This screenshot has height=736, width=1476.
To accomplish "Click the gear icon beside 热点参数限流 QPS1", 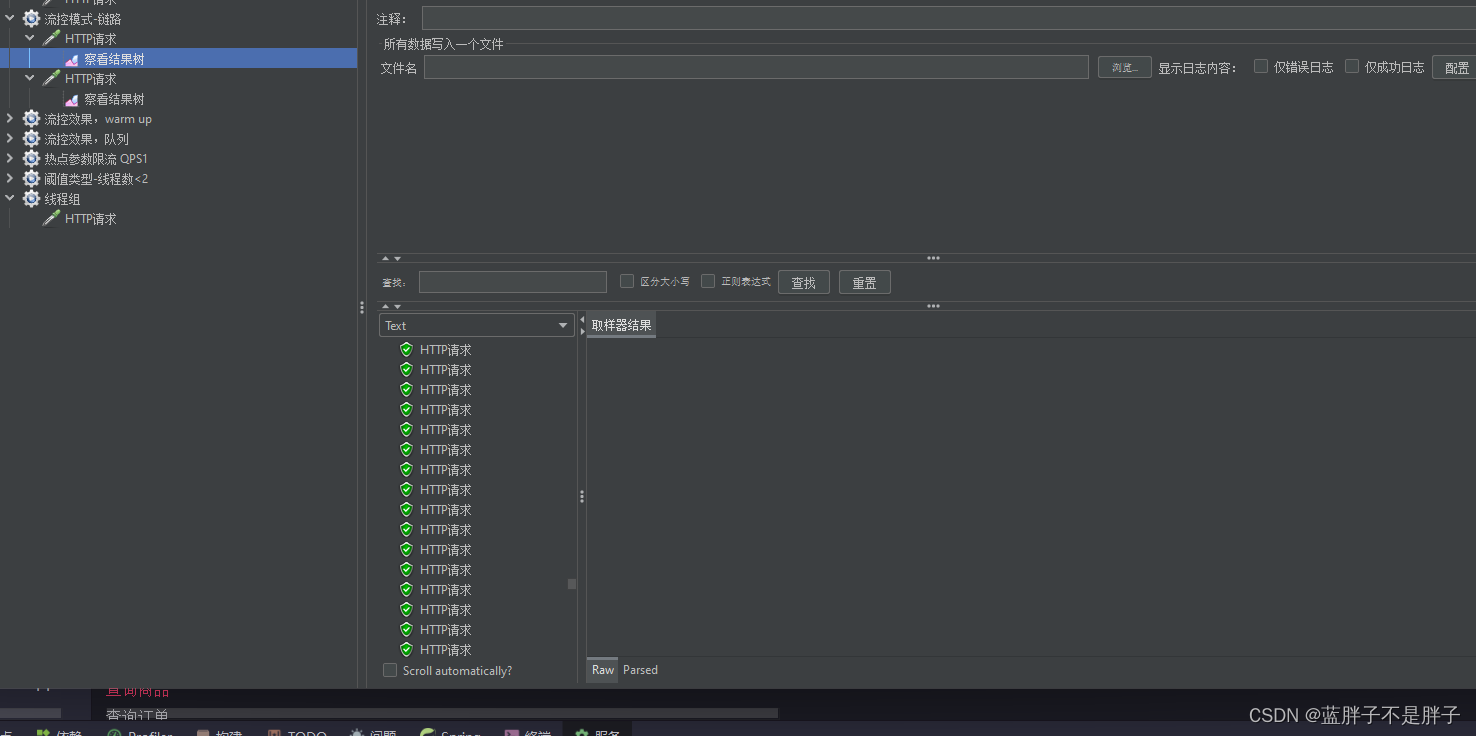I will [31, 158].
